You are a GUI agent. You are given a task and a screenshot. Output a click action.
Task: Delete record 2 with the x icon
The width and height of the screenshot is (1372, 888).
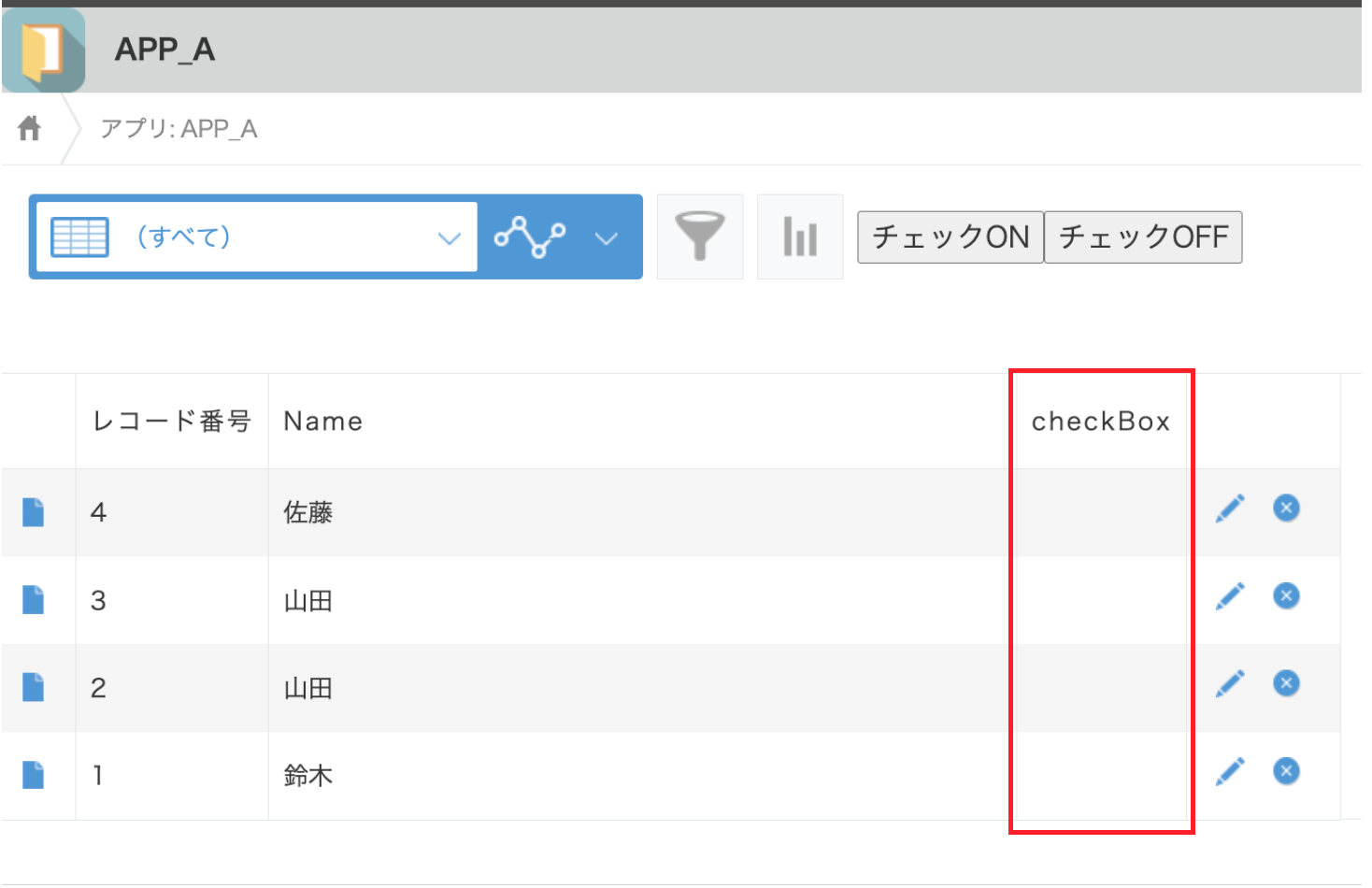(x=1286, y=683)
